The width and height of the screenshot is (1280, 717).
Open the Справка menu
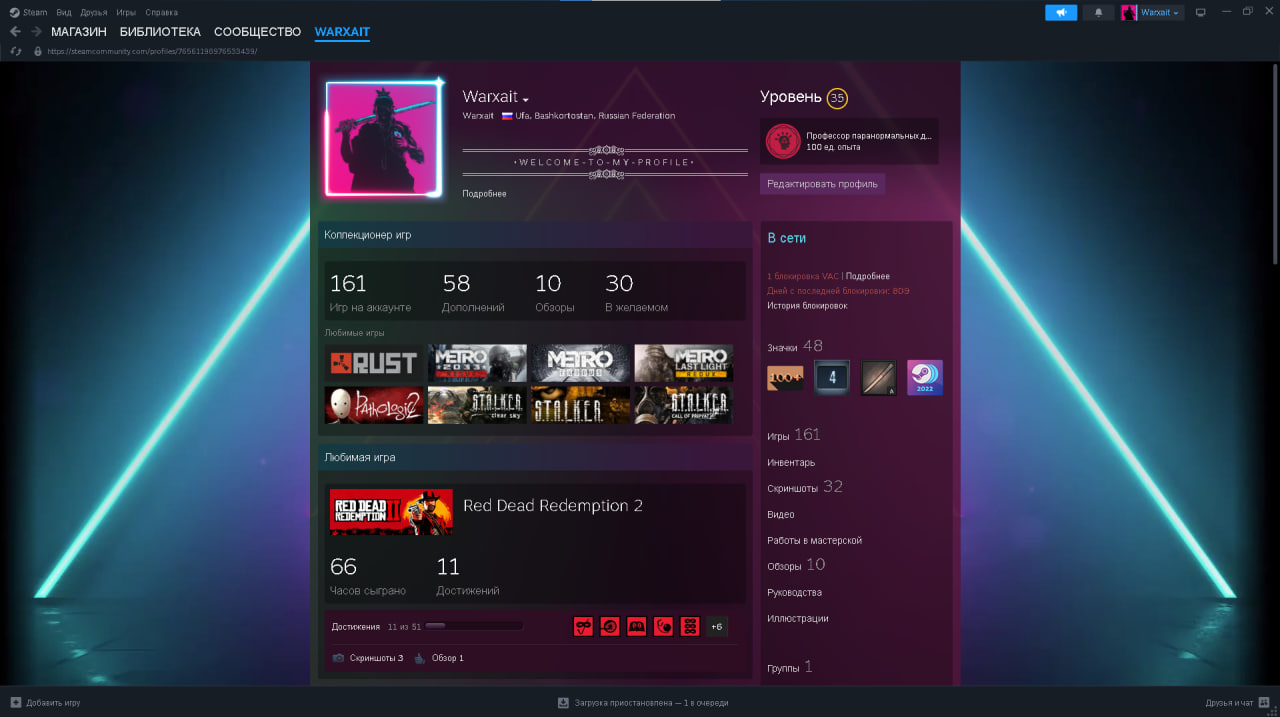[x=161, y=12]
